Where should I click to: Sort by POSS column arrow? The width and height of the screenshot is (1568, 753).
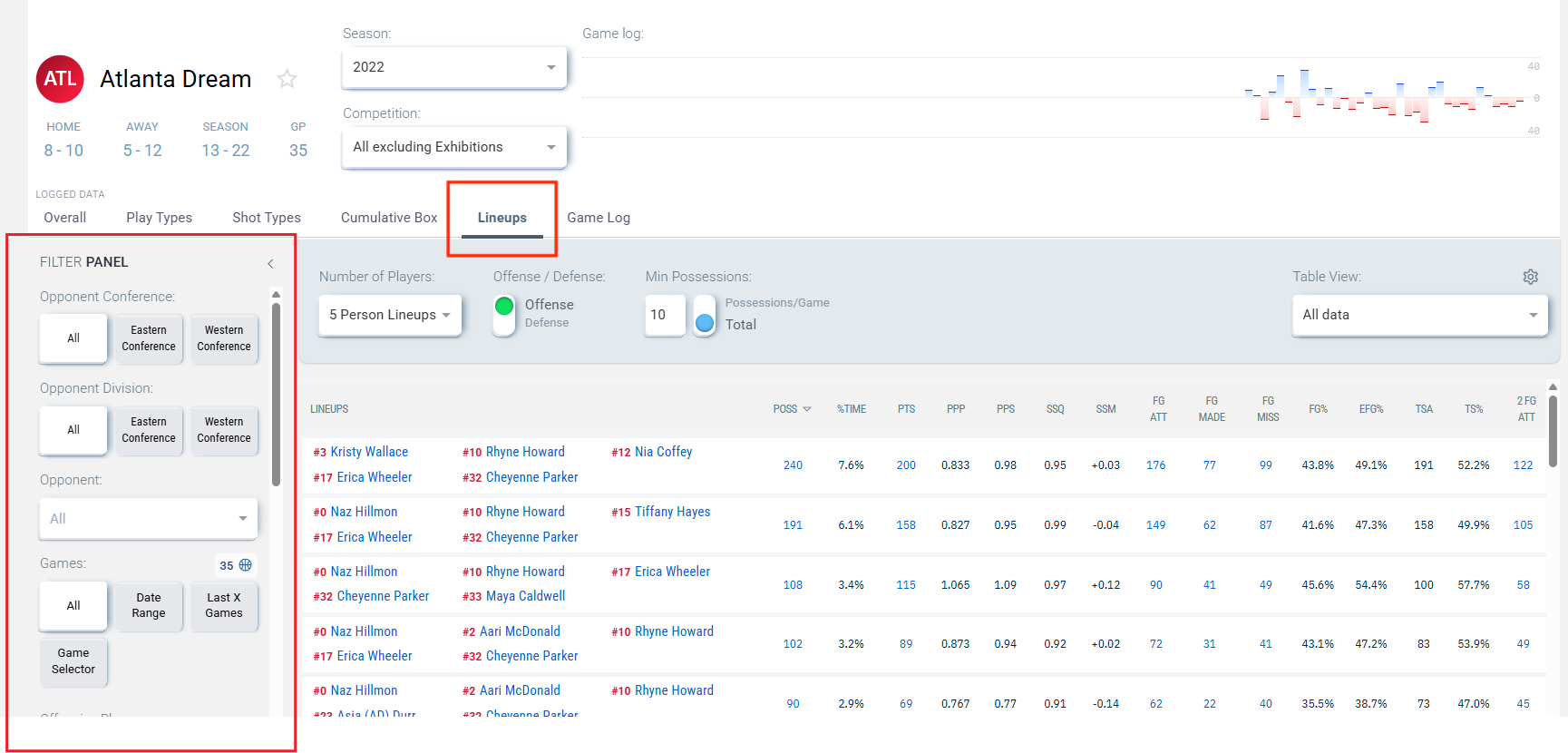coord(807,409)
